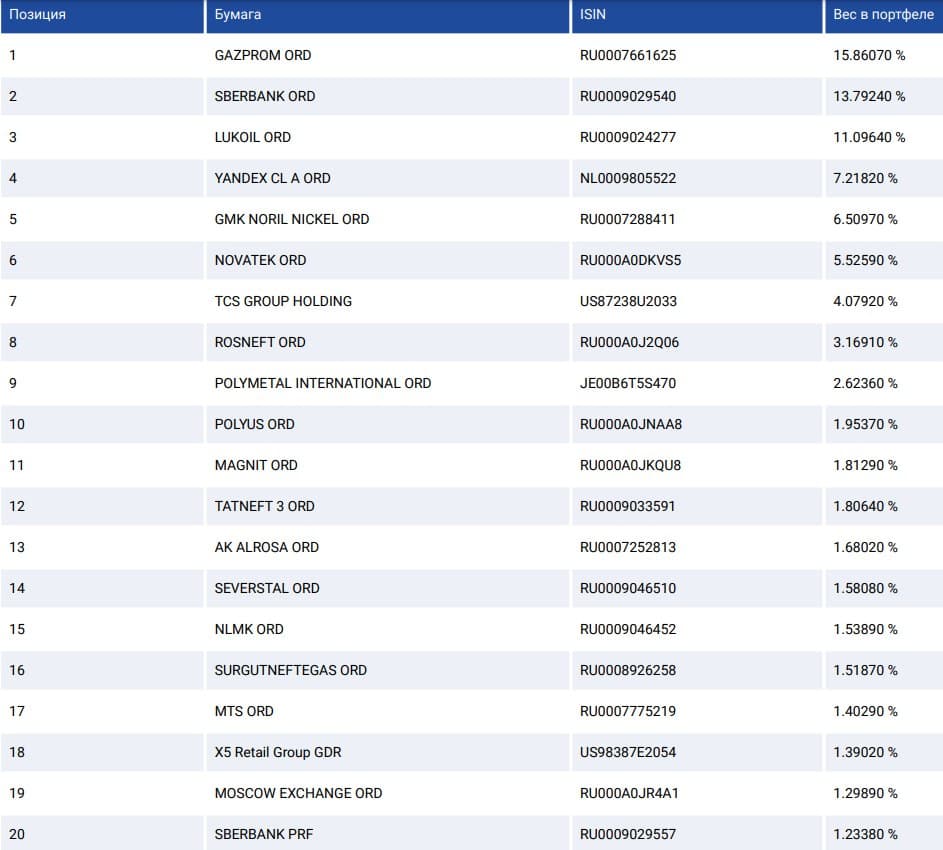Click ISIN US87238U2033

click(628, 301)
